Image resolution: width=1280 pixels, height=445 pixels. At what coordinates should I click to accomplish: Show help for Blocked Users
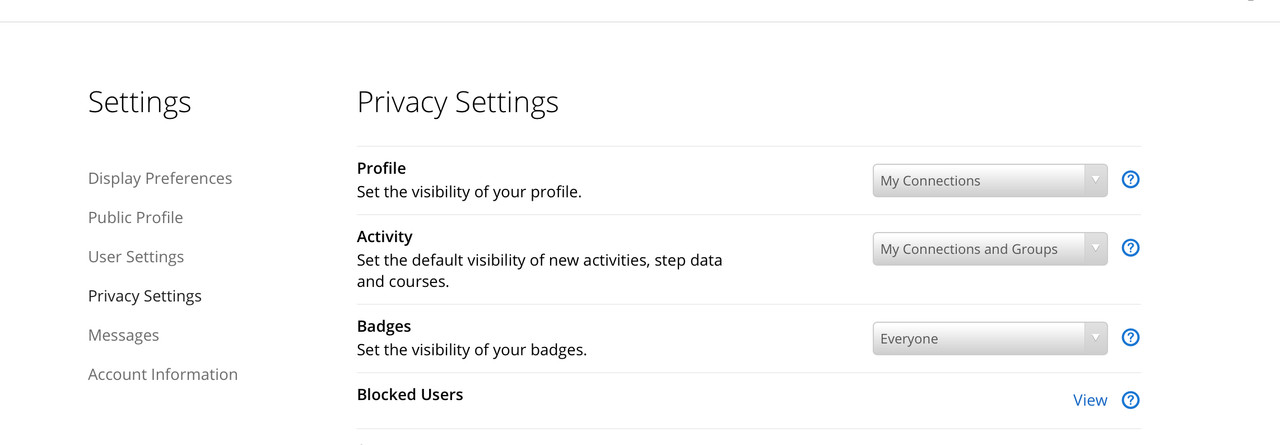[1130, 400]
